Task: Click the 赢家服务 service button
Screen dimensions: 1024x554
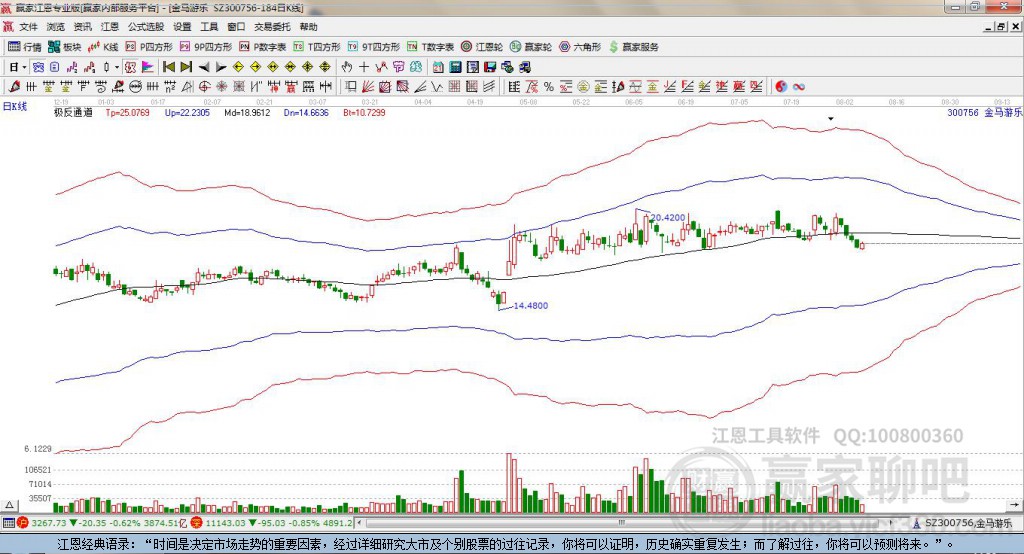Action: (x=633, y=47)
